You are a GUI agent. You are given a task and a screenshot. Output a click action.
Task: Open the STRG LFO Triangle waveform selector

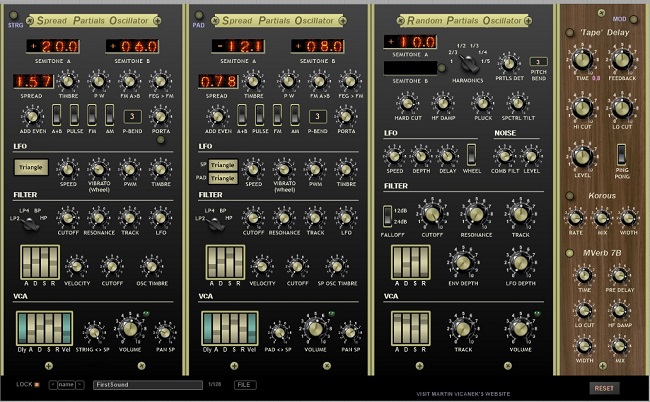click(29, 168)
